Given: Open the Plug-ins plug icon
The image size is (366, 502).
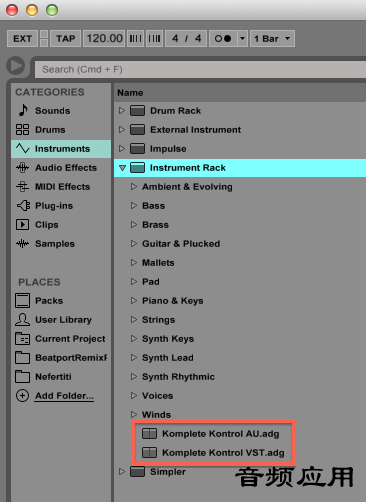Looking at the screenshot, I should point(23,205).
